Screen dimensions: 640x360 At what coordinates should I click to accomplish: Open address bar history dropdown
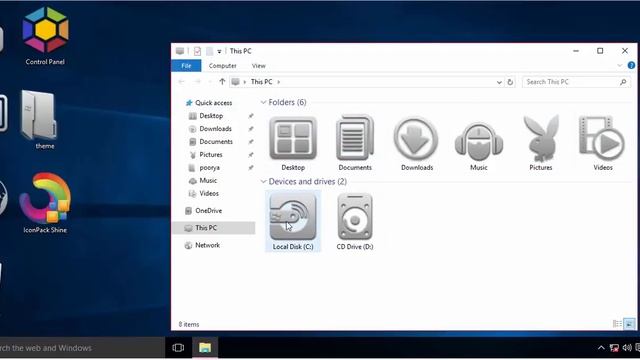[x=499, y=82]
